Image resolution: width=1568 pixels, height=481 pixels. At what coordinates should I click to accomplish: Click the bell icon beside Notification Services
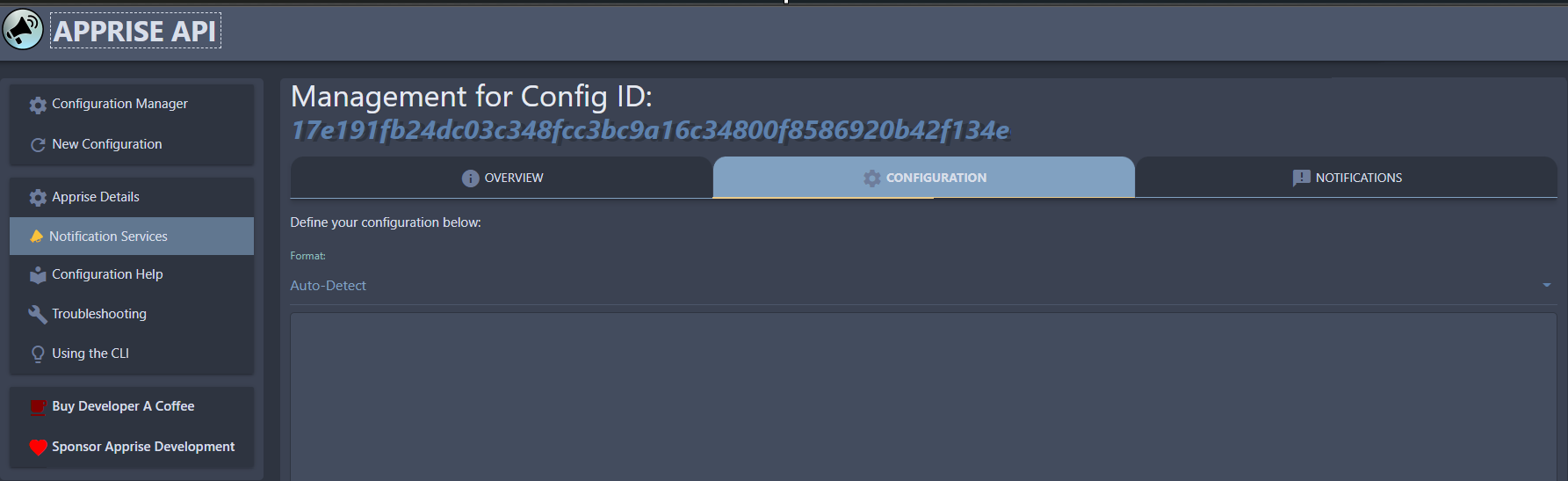[36, 237]
